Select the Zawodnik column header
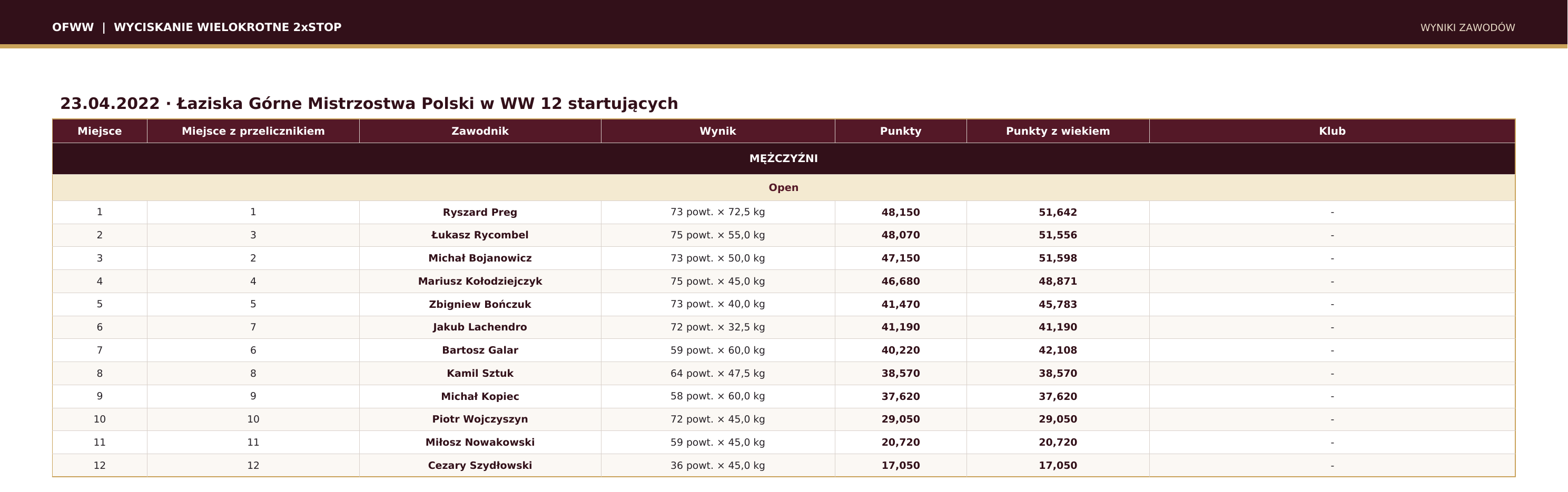Screen dimensions: 1568x492 click(480, 132)
